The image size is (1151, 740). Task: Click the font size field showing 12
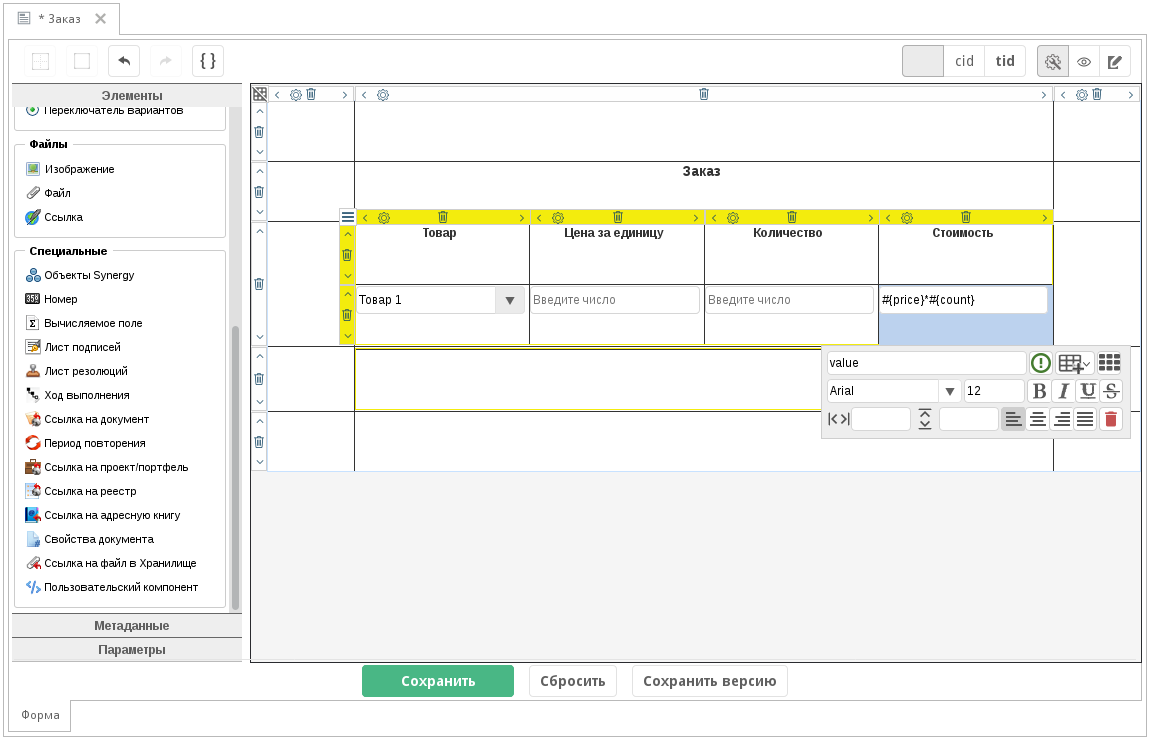pos(994,391)
